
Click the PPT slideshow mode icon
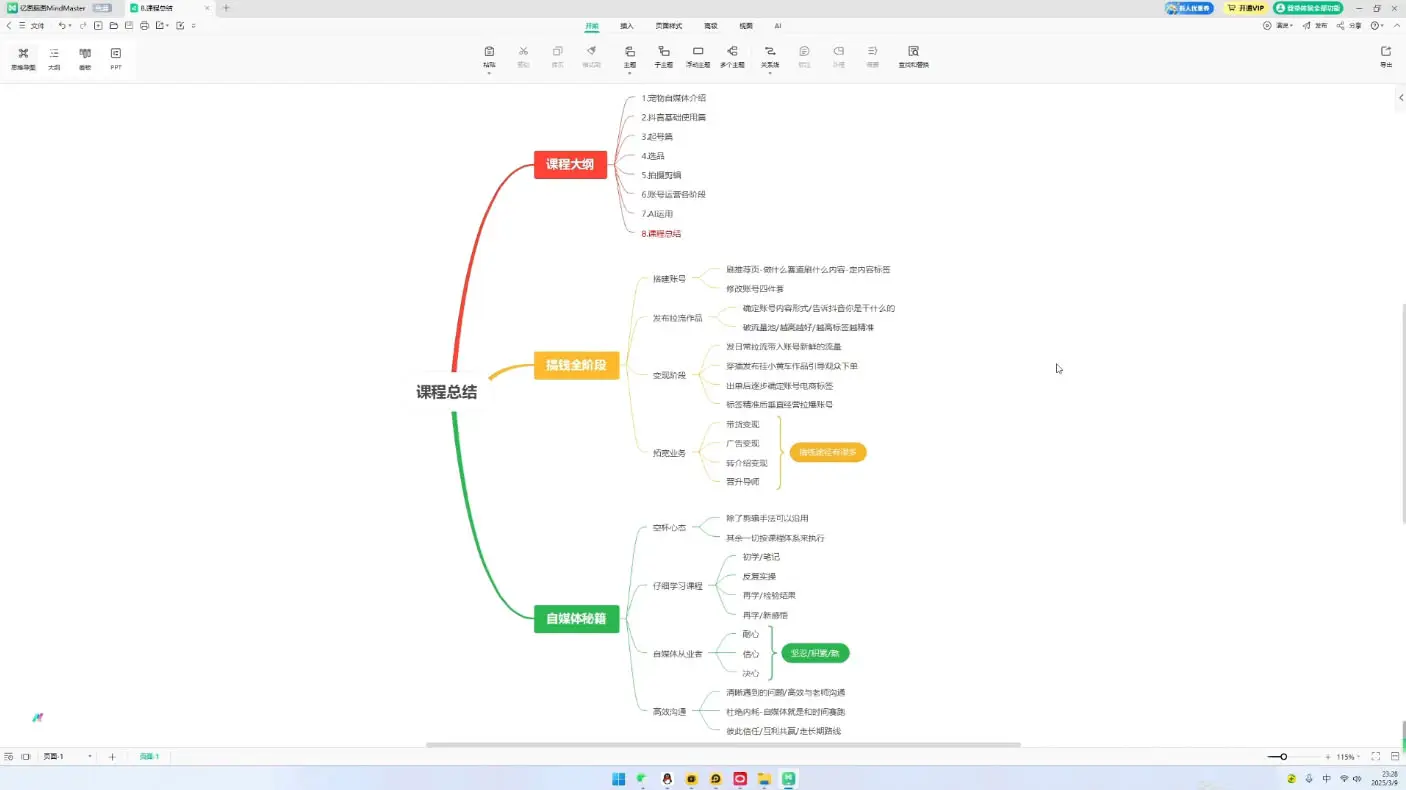(x=116, y=57)
